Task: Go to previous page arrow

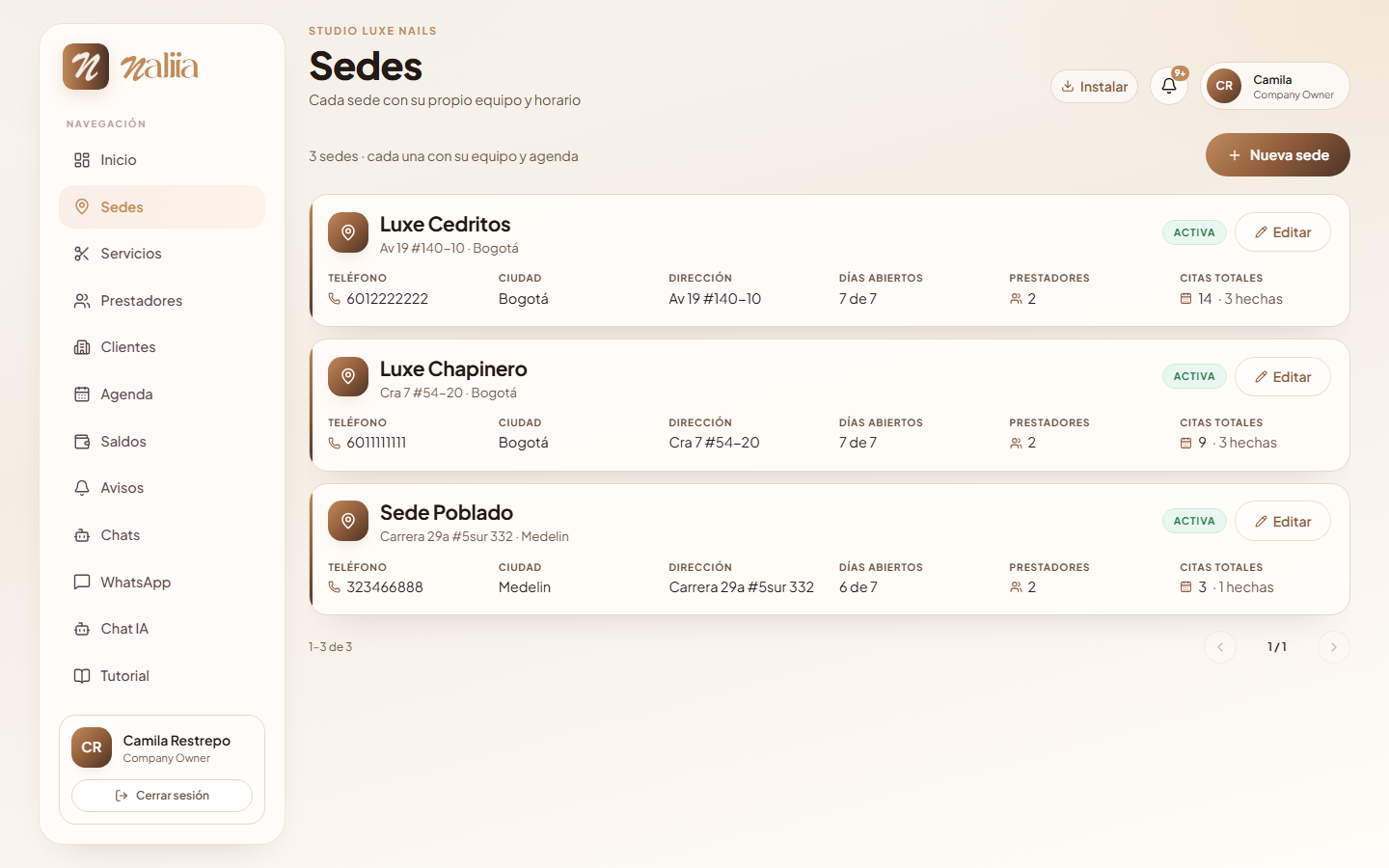Action: 1220,647
